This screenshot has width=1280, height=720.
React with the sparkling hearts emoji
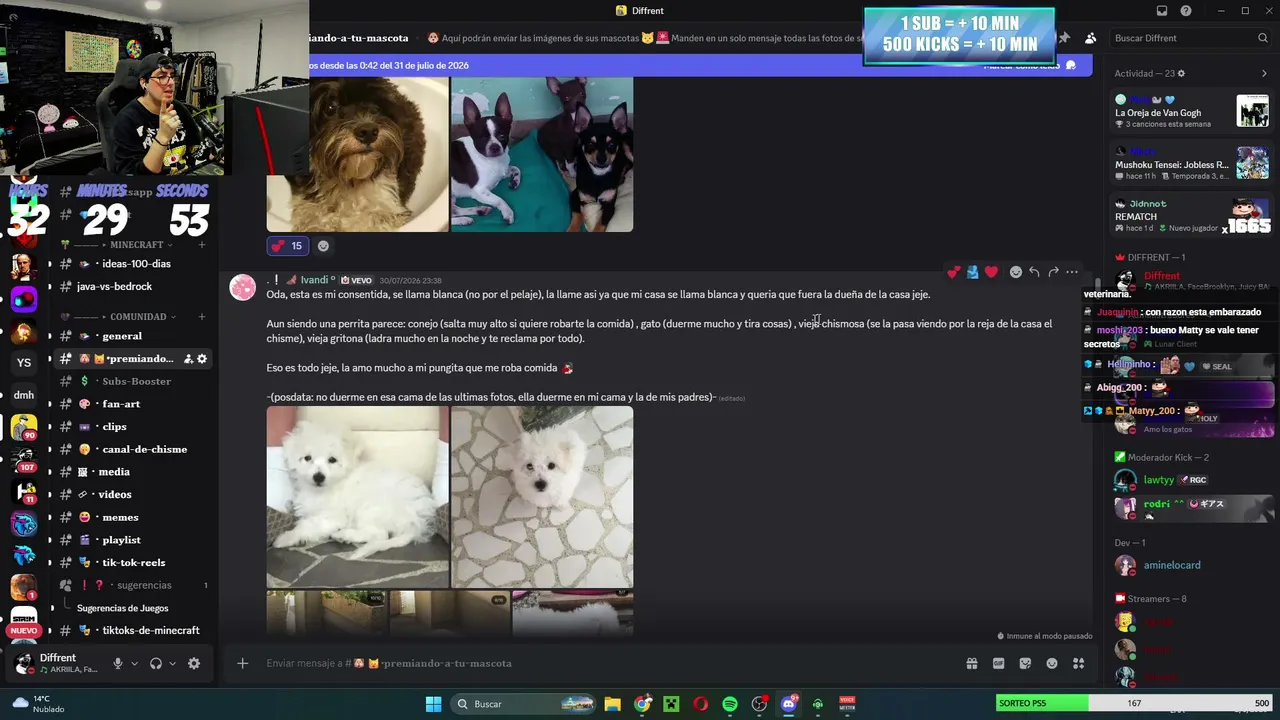tap(954, 272)
